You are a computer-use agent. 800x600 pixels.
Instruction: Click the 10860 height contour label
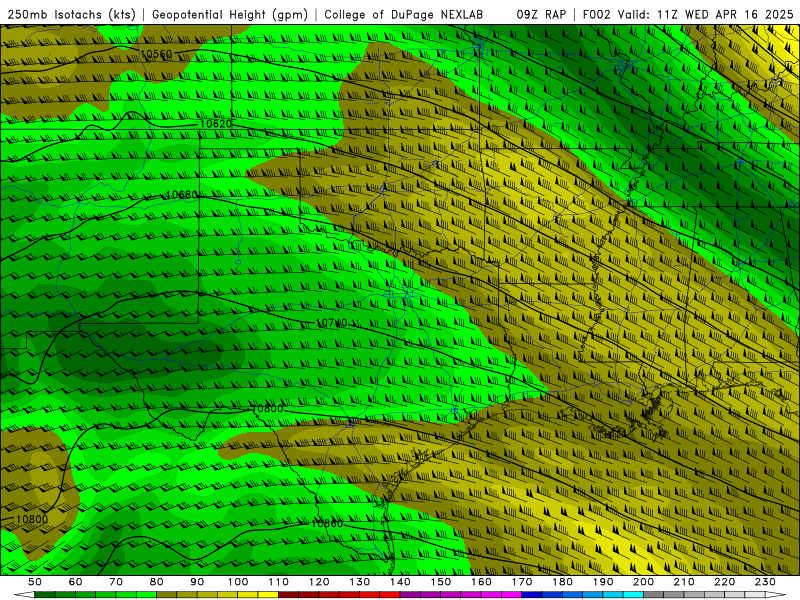click(327, 523)
